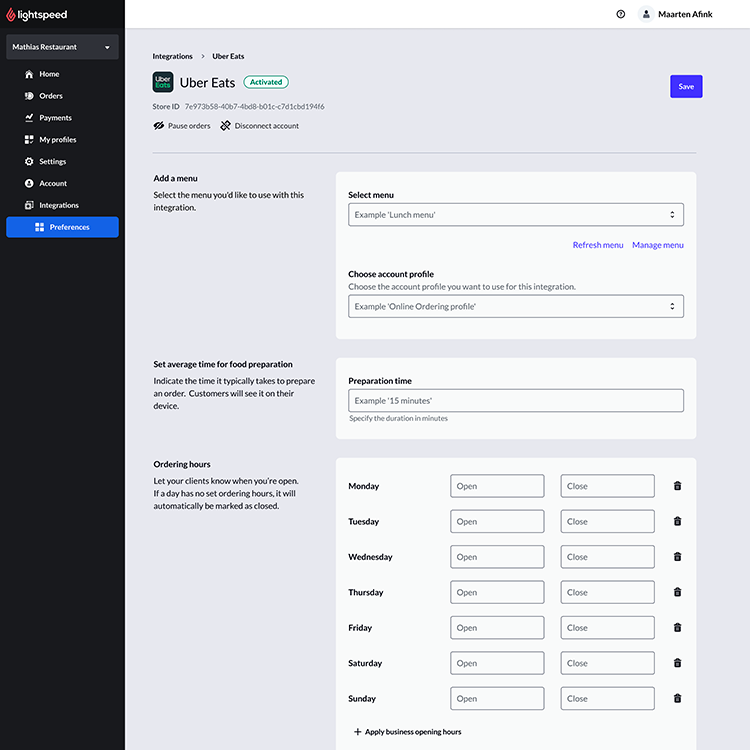
Task: Pause orders for Uber Eats
Action: pyautogui.click(x=182, y=126)
